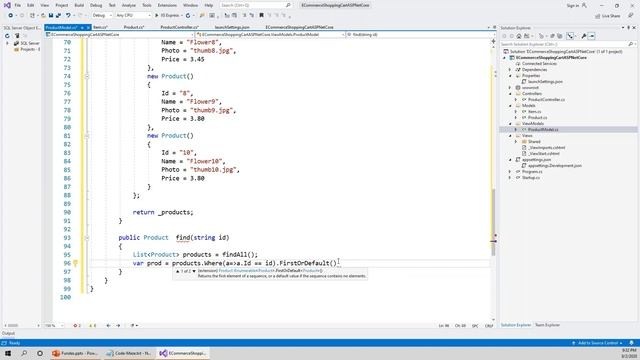Open the Debug menu
Viewport: 640px width, 360px height.
click(96, 5)
